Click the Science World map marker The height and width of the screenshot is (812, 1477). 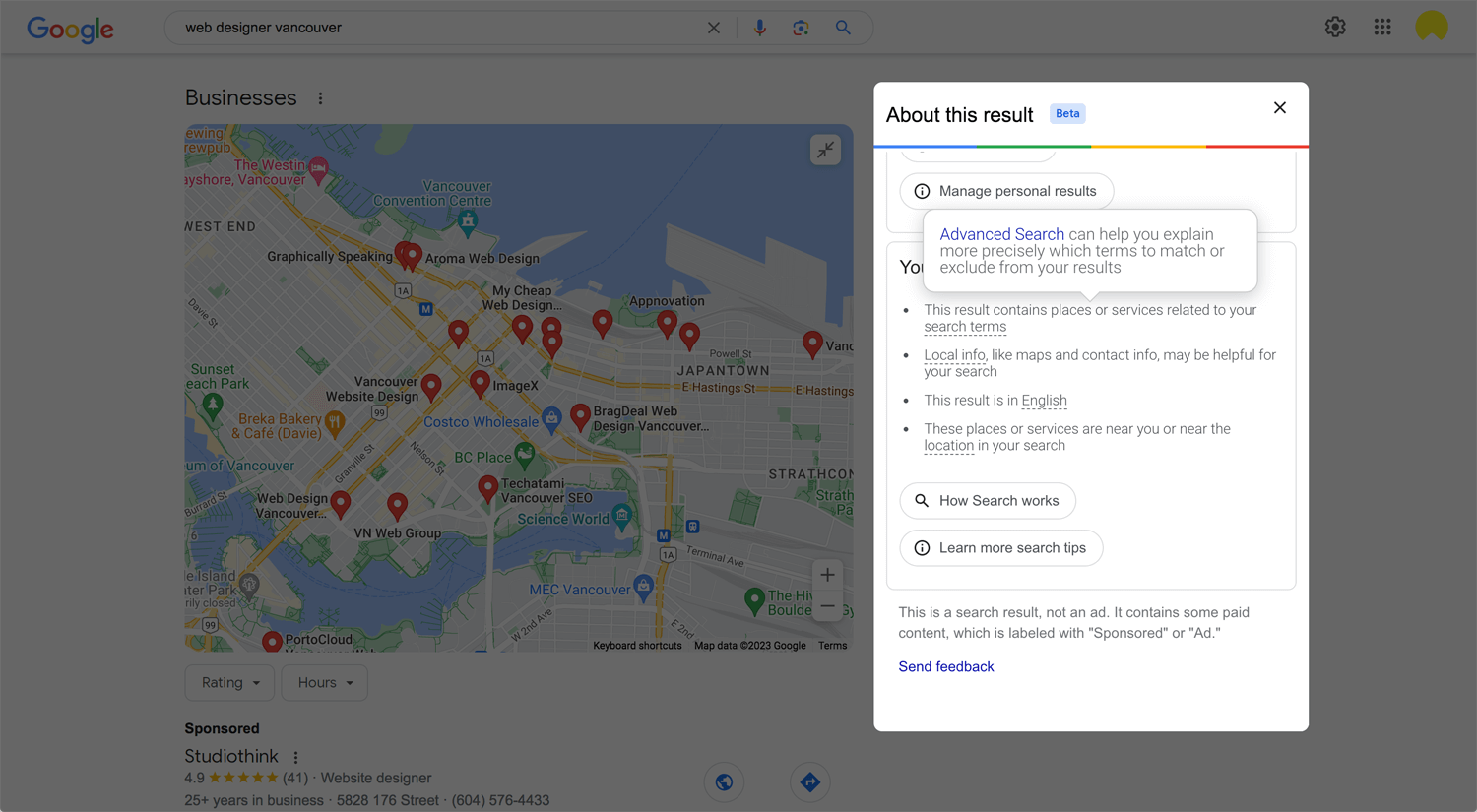pyautogui.click(x=622, y=514)
